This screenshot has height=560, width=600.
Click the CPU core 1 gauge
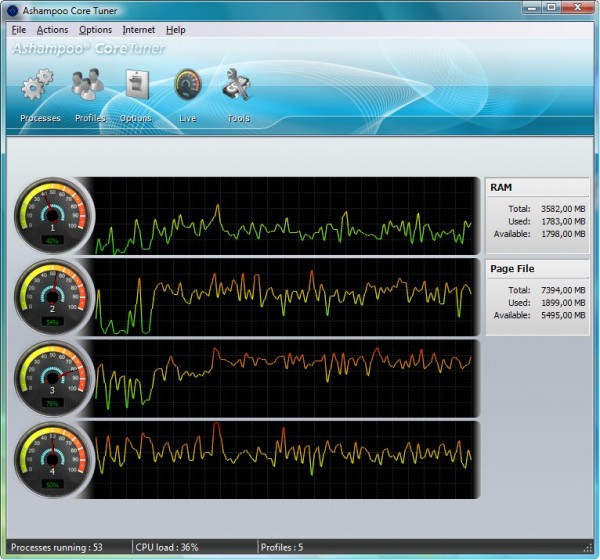(53, 215)
